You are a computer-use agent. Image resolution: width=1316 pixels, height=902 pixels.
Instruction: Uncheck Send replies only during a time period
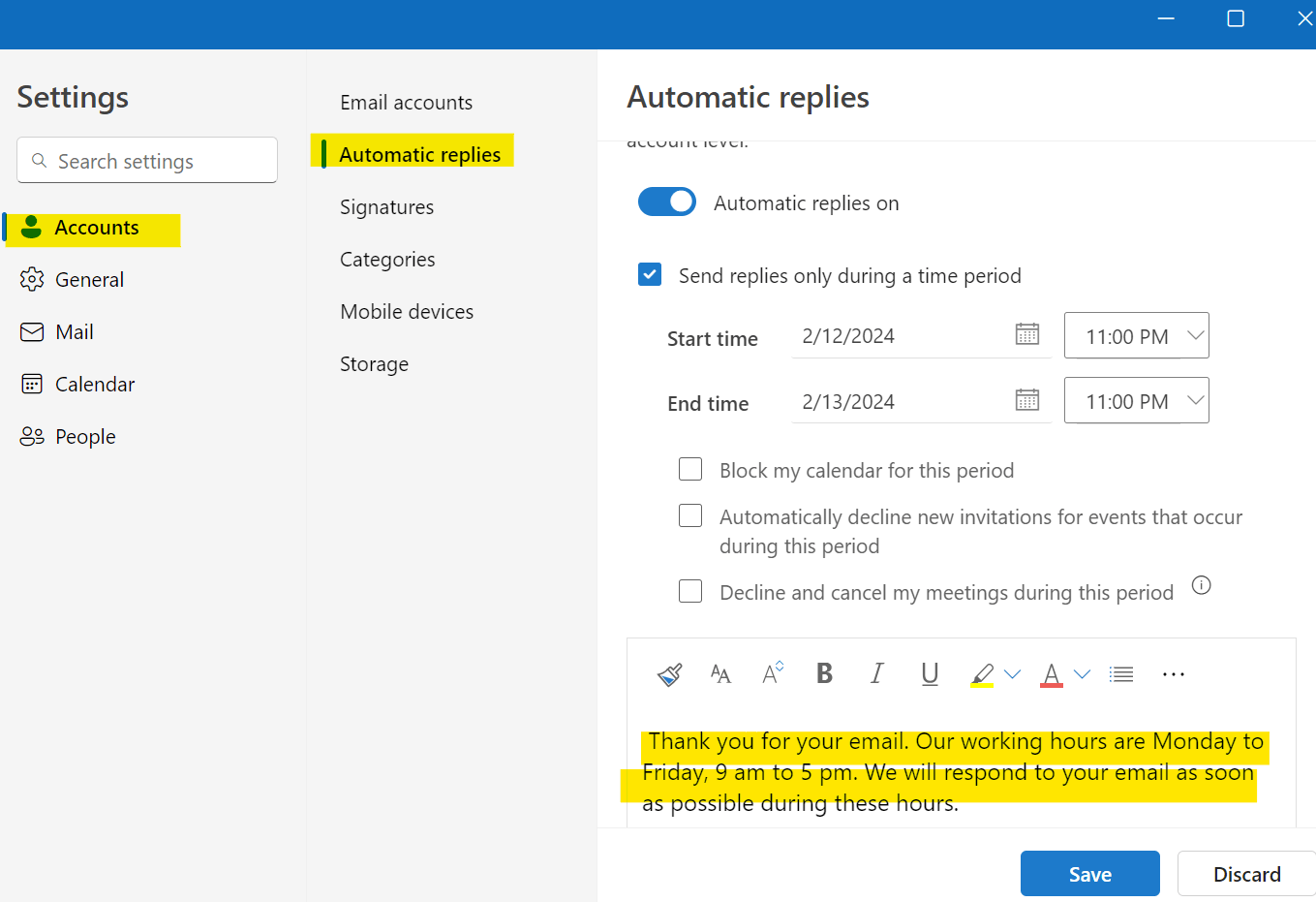coord(650,274)
